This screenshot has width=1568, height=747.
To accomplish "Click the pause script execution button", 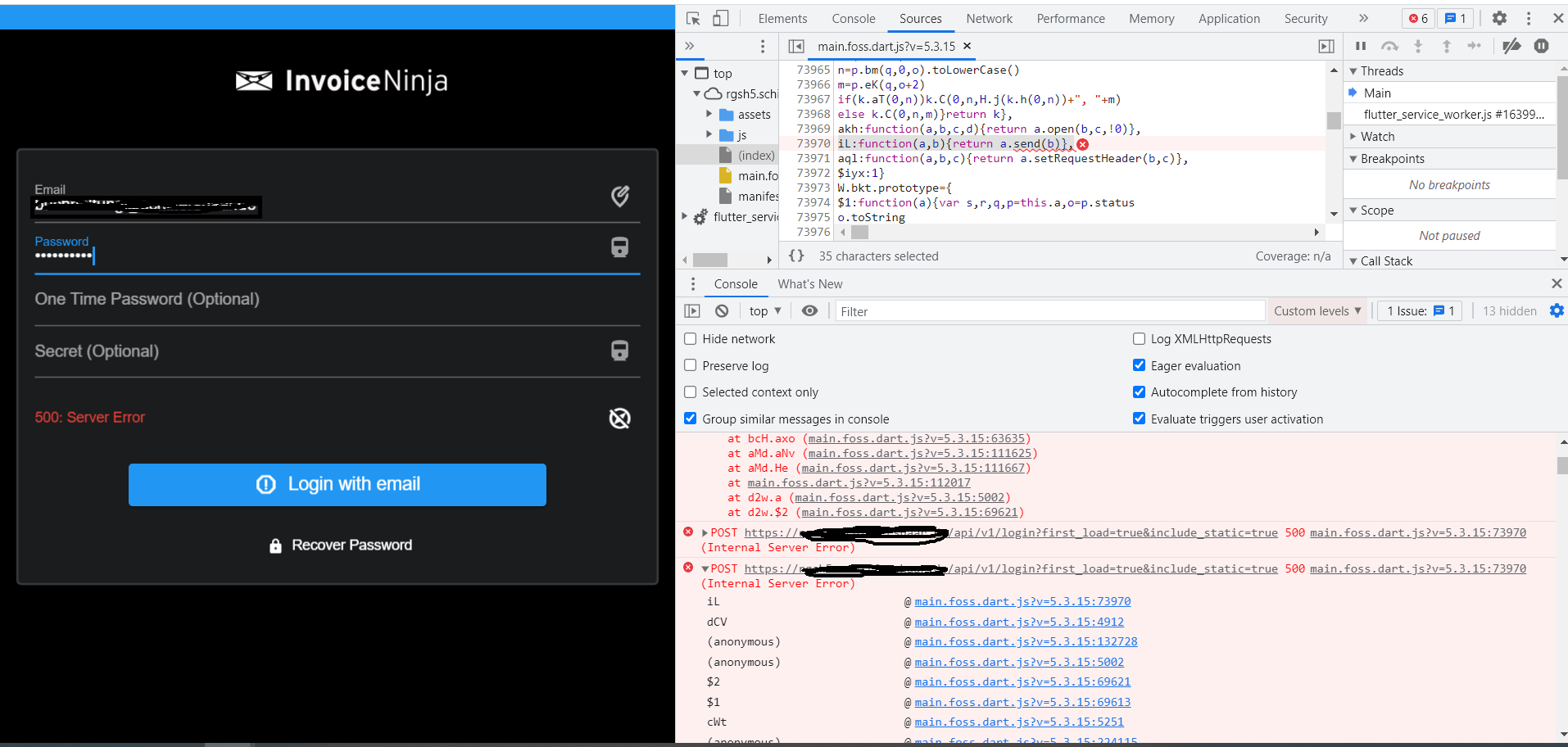I will [x=1361, y=46].
